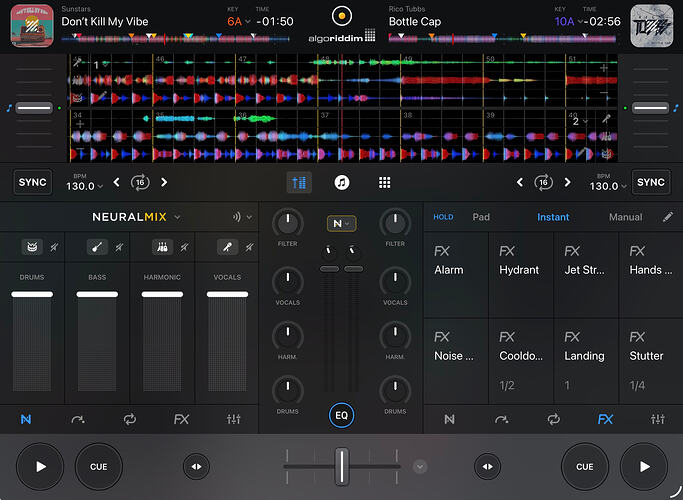
Task: Open left deck BPM 130.0 dropdown
Action: (85, 186)
